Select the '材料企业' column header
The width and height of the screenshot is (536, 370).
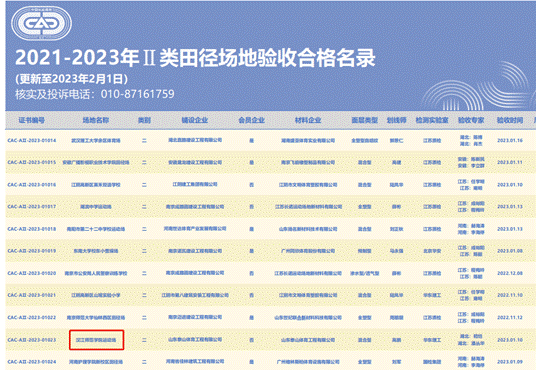click(308, 120)
